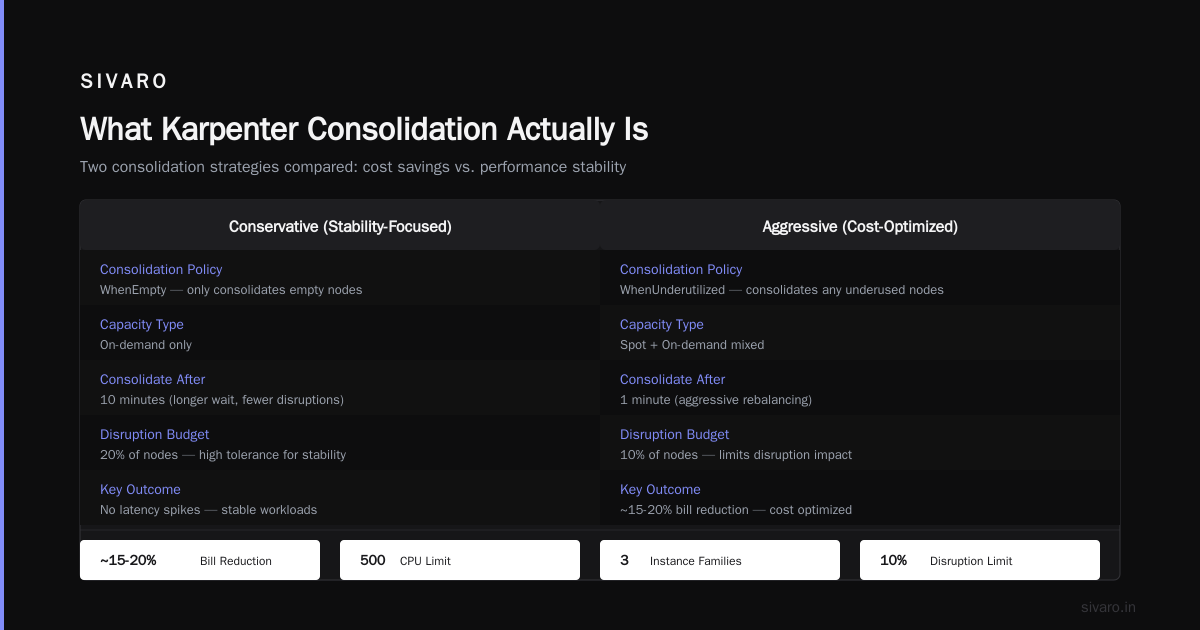Click the '10% Disruption Limit' stat card

980,560
